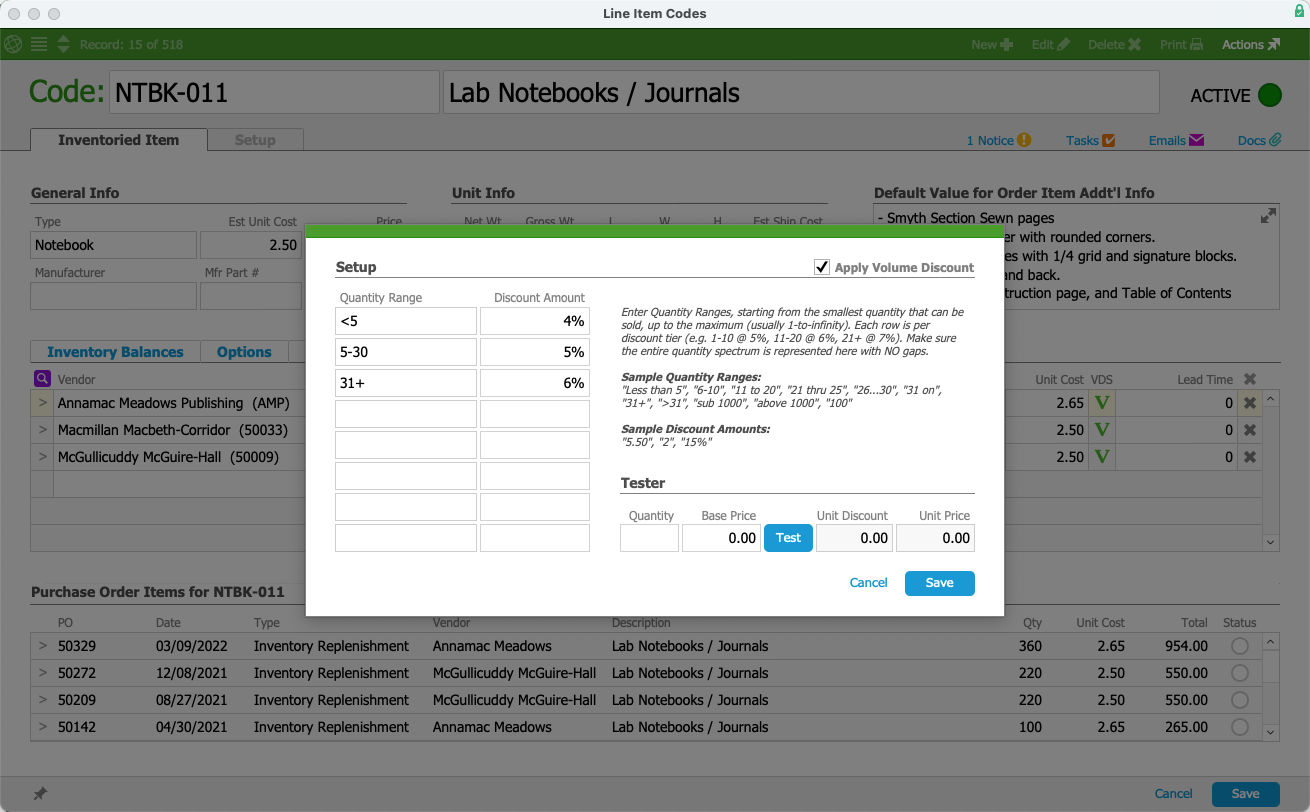Click the Tester Quantity input field
Image resolution: width=1310 pixels, height=812 pixels.
649,538
